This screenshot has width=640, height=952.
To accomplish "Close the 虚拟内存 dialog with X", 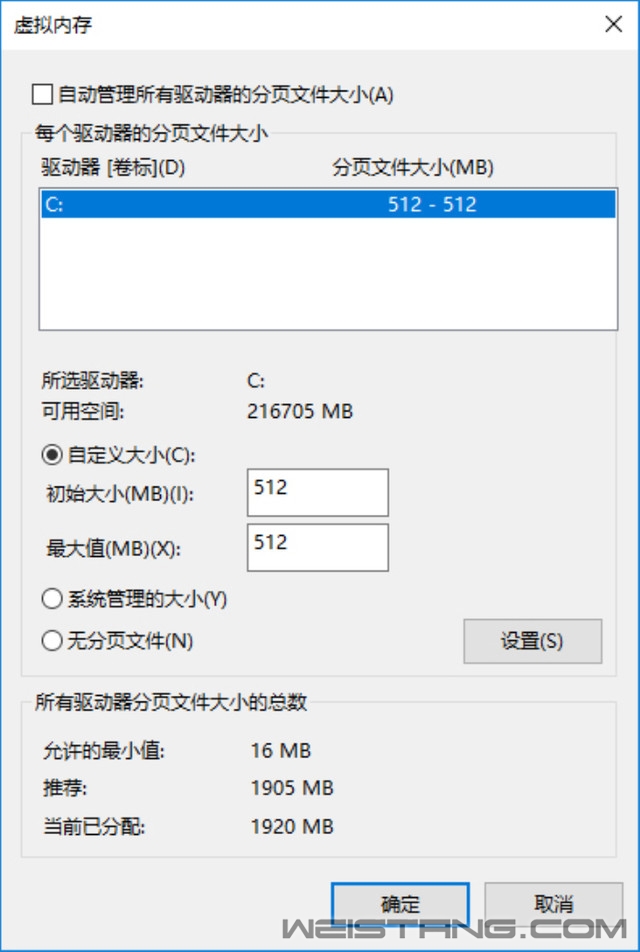I will pos(614,24).
